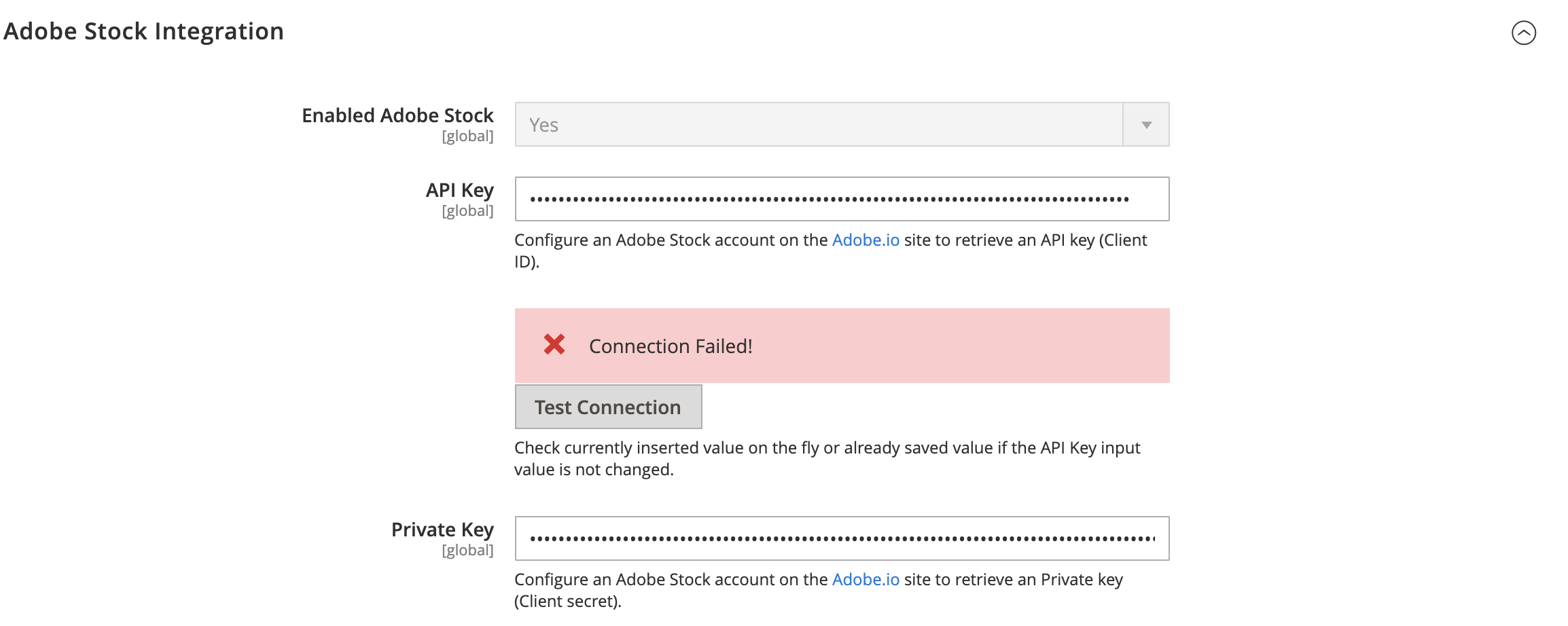This screenshot has width=1568, height=626.
Task: Click the Adobe Stock Integration heading
Action: pyautogui.click(x=143, y=31)
